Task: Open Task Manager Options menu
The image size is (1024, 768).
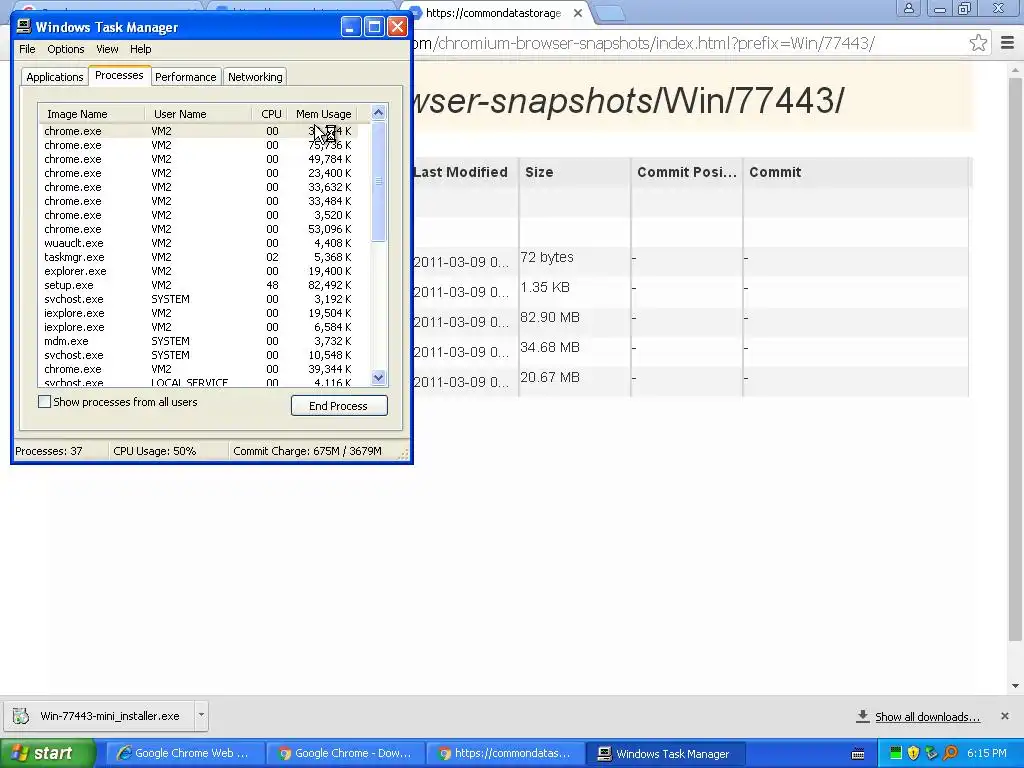Action: pyautogui.click(x=65, y=49)
